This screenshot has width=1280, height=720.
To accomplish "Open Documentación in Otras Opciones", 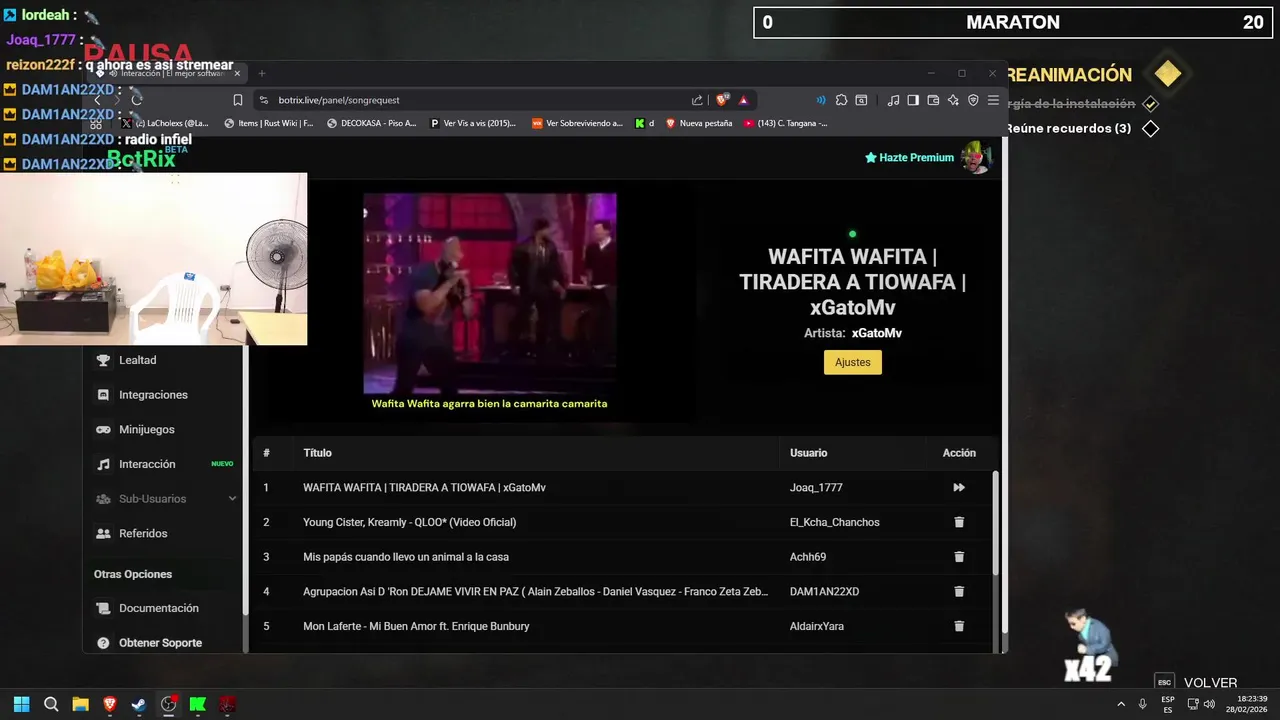I will point(158,608).
